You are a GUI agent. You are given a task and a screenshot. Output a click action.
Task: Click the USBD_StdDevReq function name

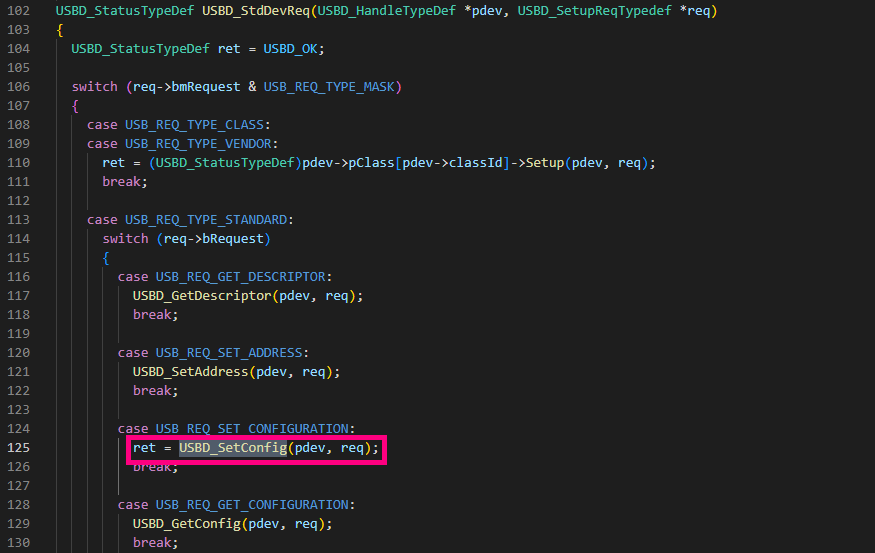click(x=256, y=11)
